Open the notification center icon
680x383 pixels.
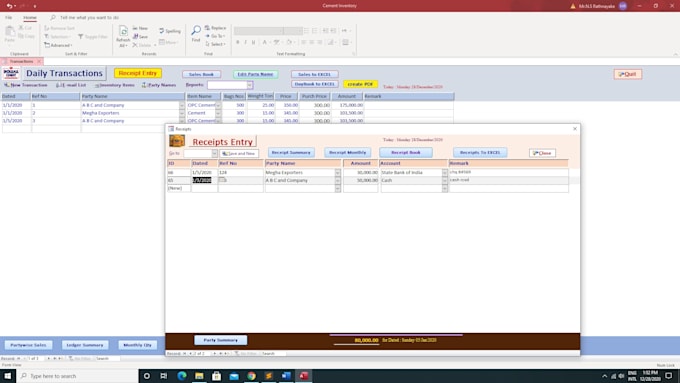(x=669, y=376)
